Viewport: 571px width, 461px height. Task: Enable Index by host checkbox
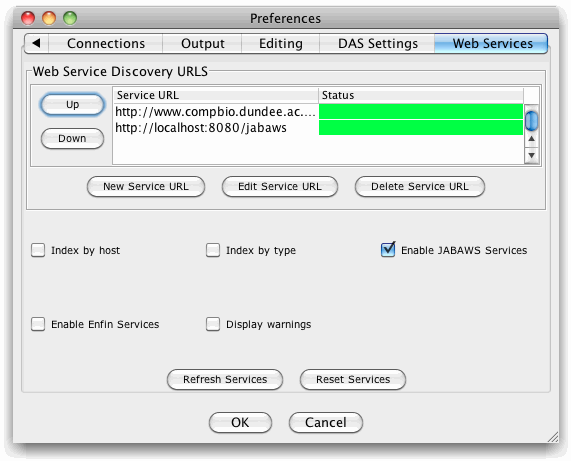click(38, 250)
